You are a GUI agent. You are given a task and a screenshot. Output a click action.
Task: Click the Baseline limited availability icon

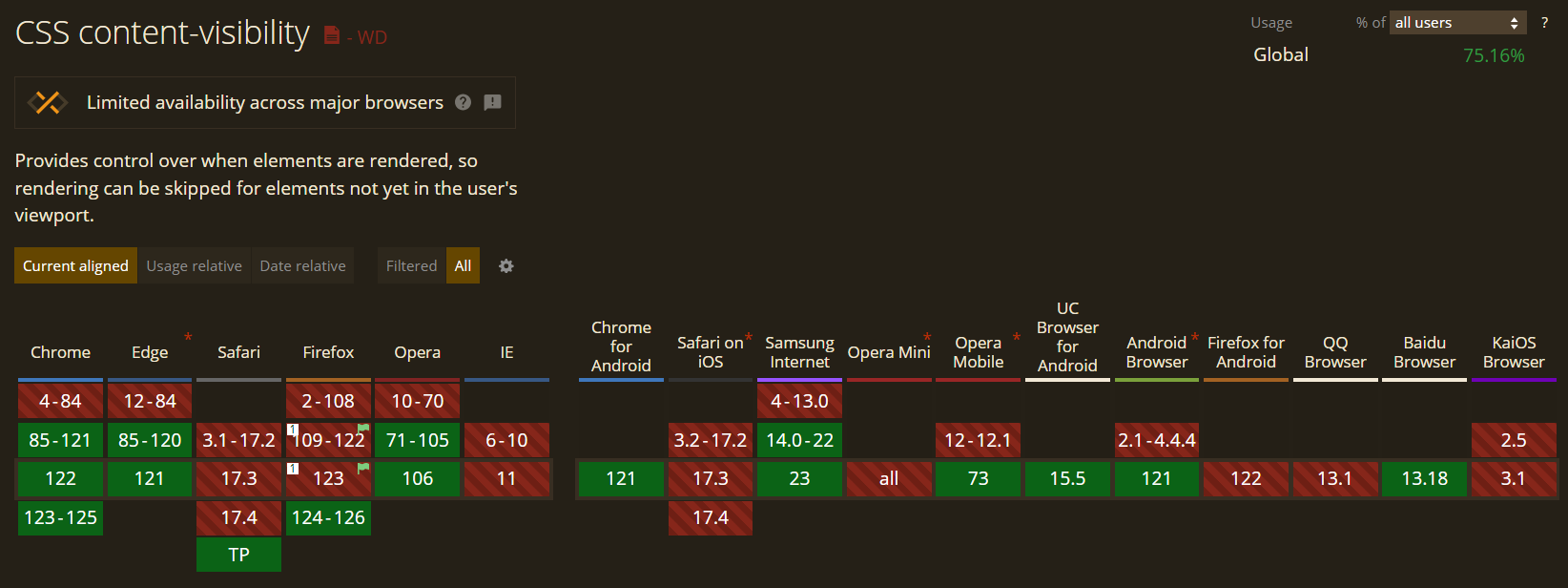tap(47, 102)
